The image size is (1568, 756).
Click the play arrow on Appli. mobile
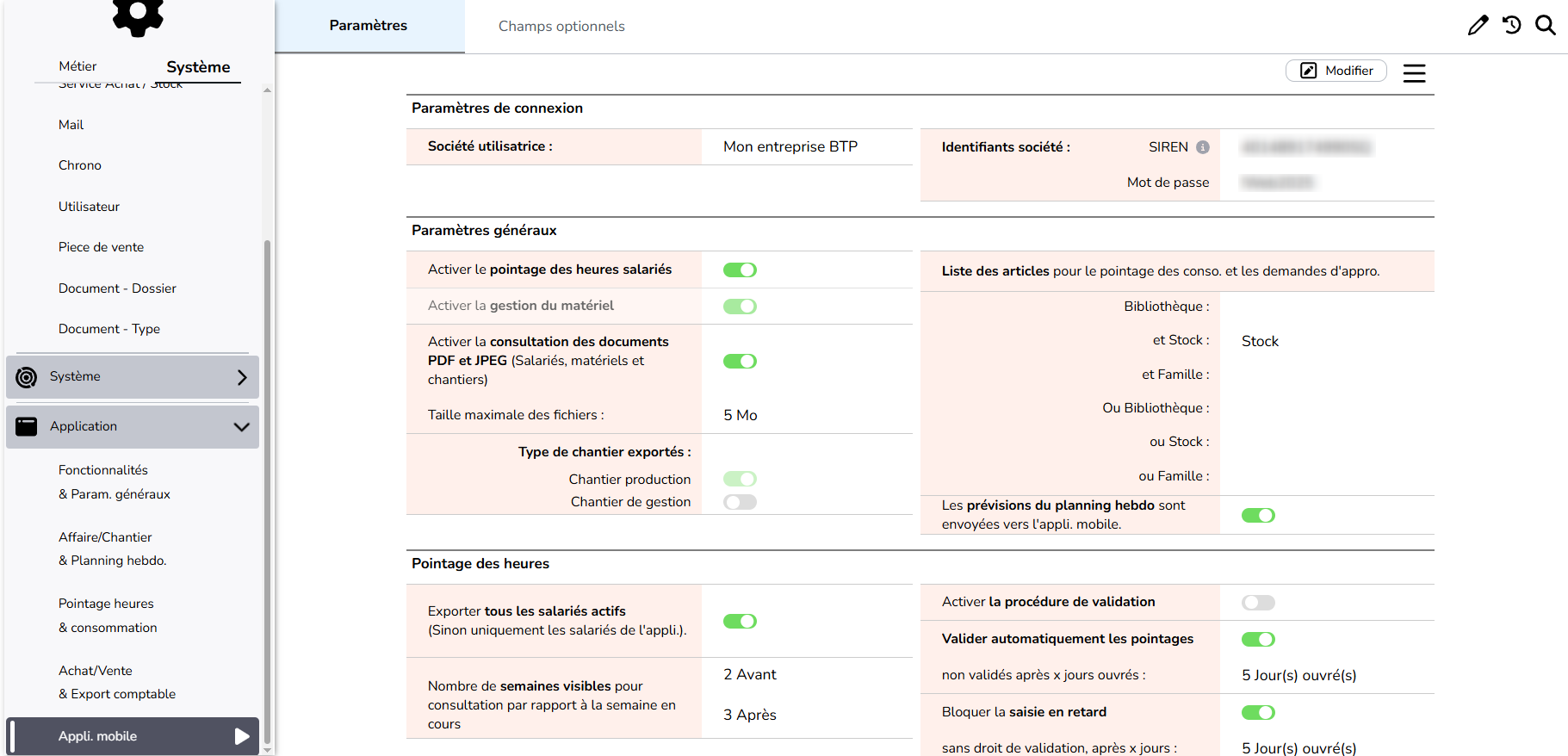242,736
